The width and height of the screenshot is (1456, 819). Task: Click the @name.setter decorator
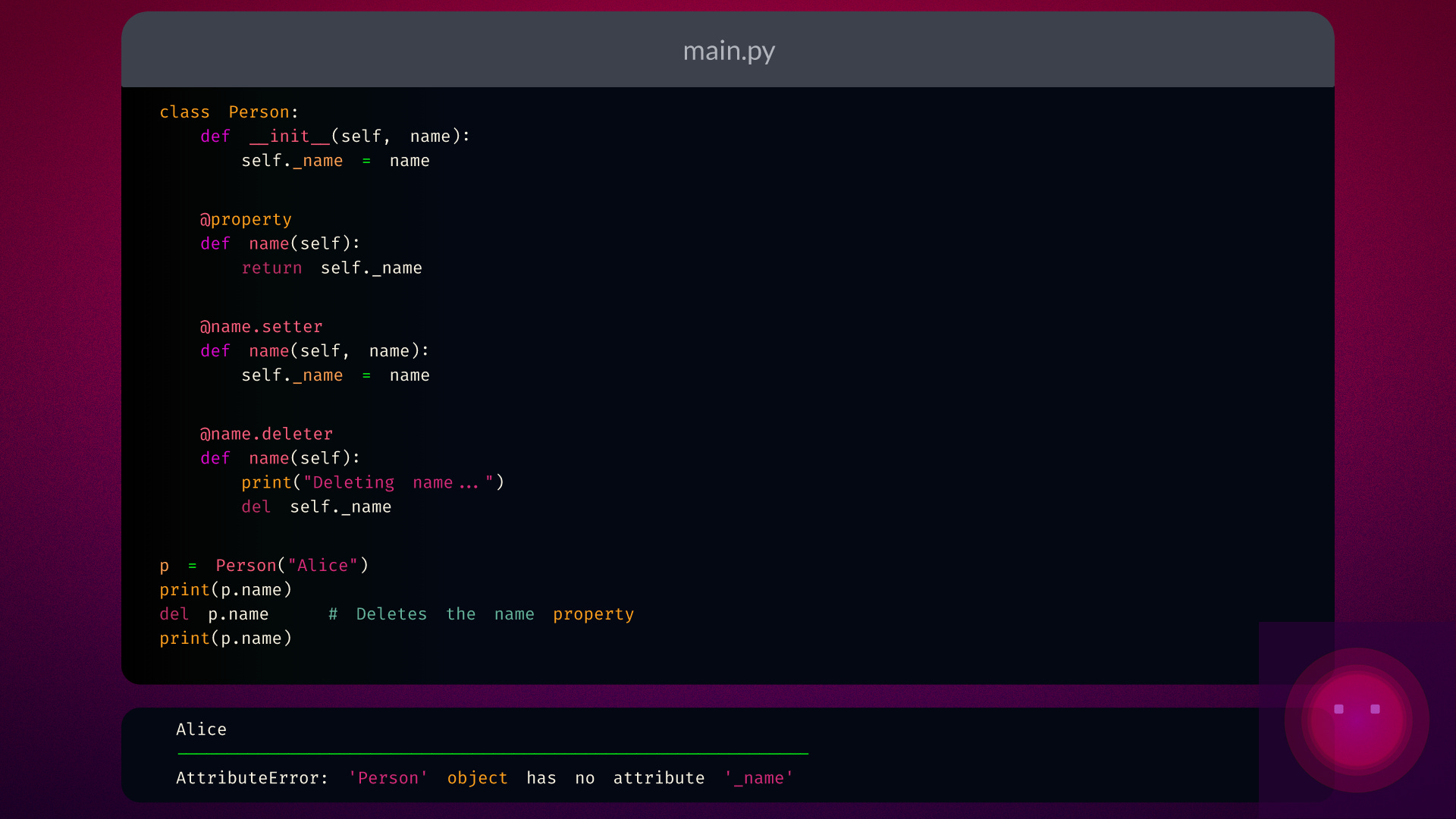pyautogui.click(x=261, y=327)
